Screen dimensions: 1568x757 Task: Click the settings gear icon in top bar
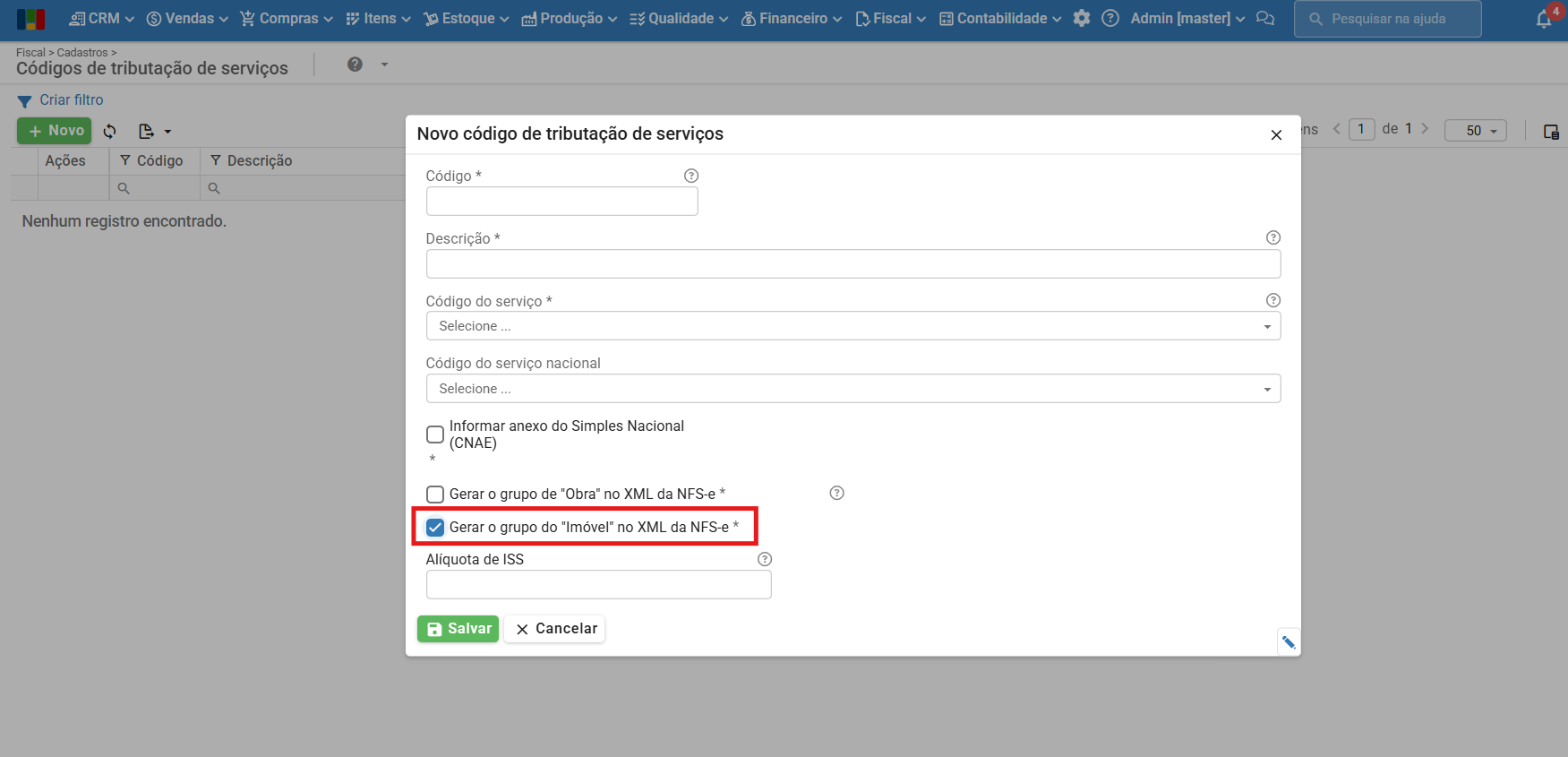[1082, 18]
